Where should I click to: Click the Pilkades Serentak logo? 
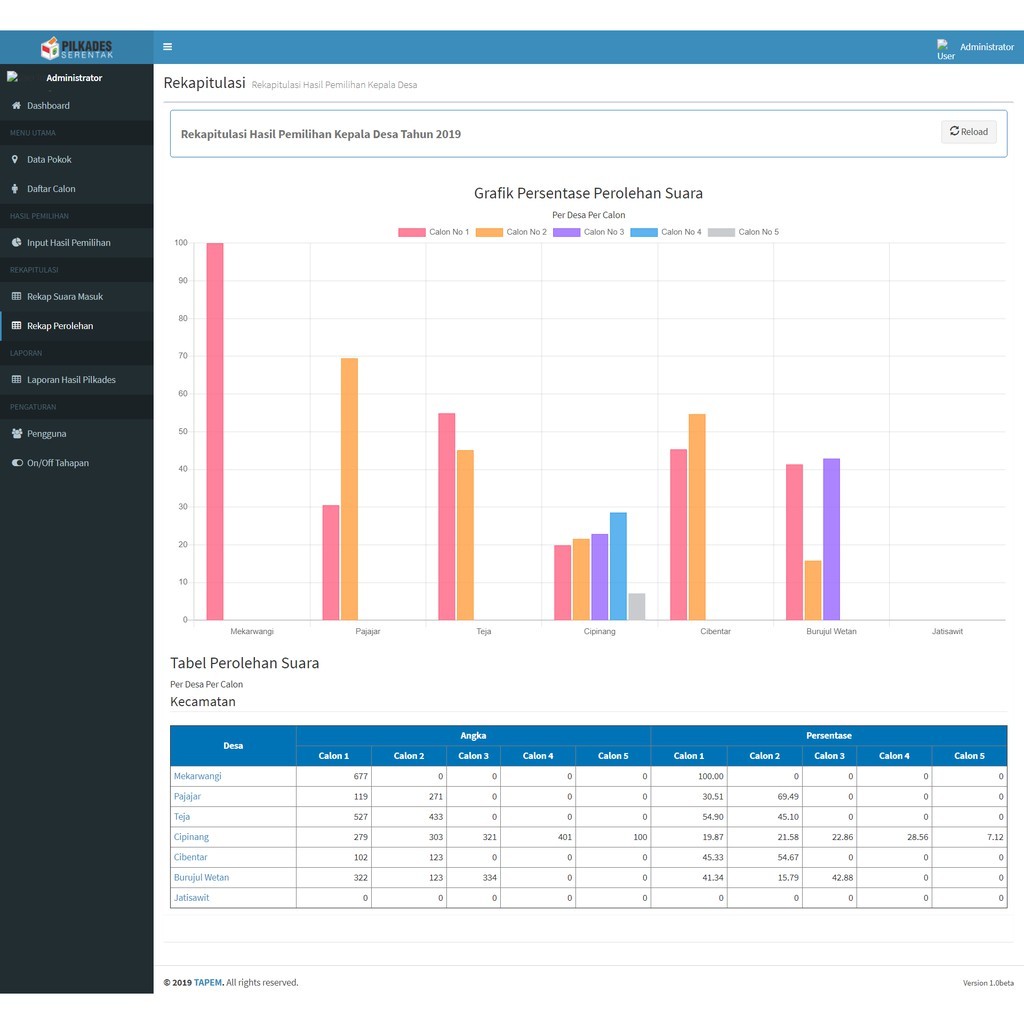click(76, 48)
